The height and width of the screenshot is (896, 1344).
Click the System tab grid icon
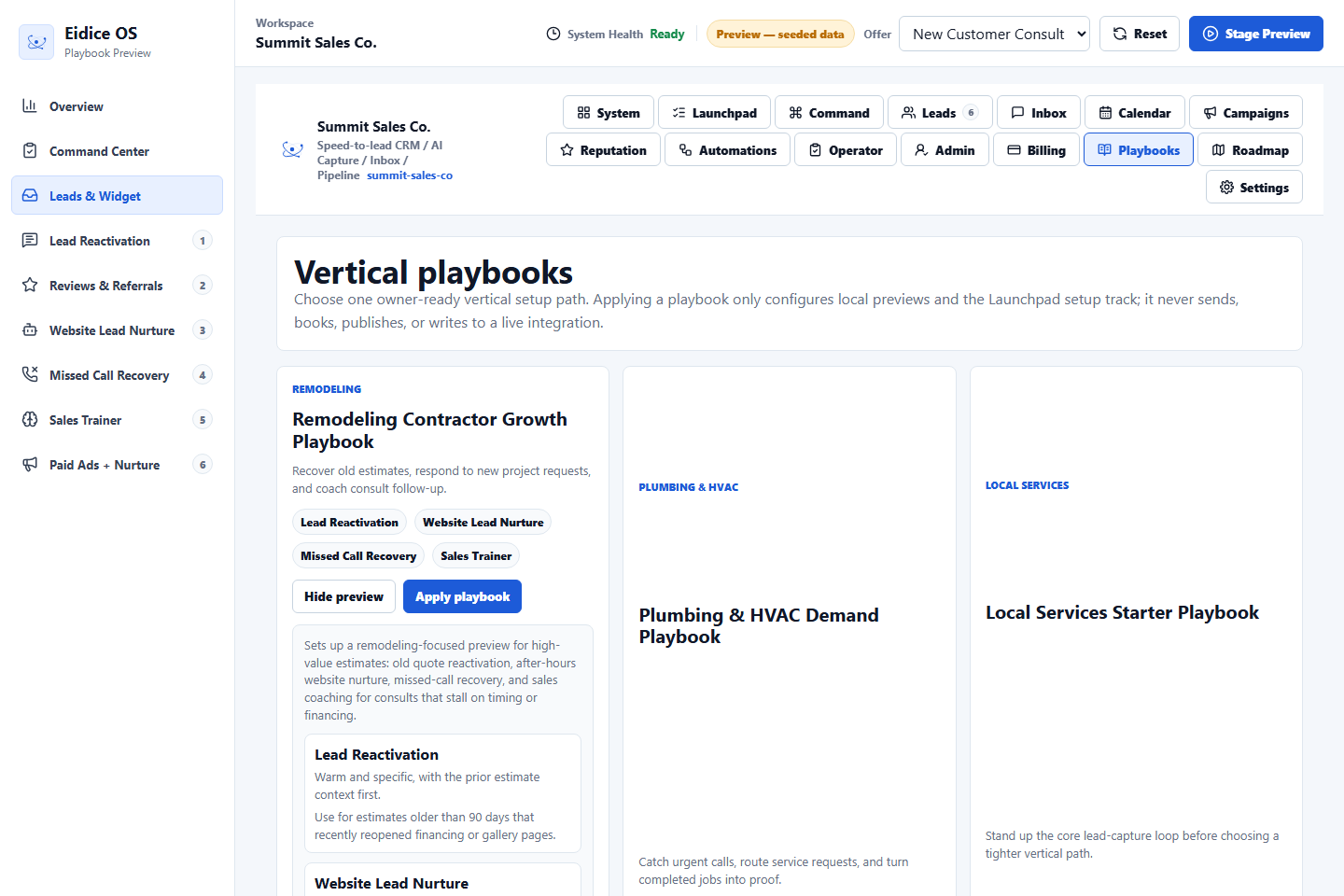click(x=583, y=112)
